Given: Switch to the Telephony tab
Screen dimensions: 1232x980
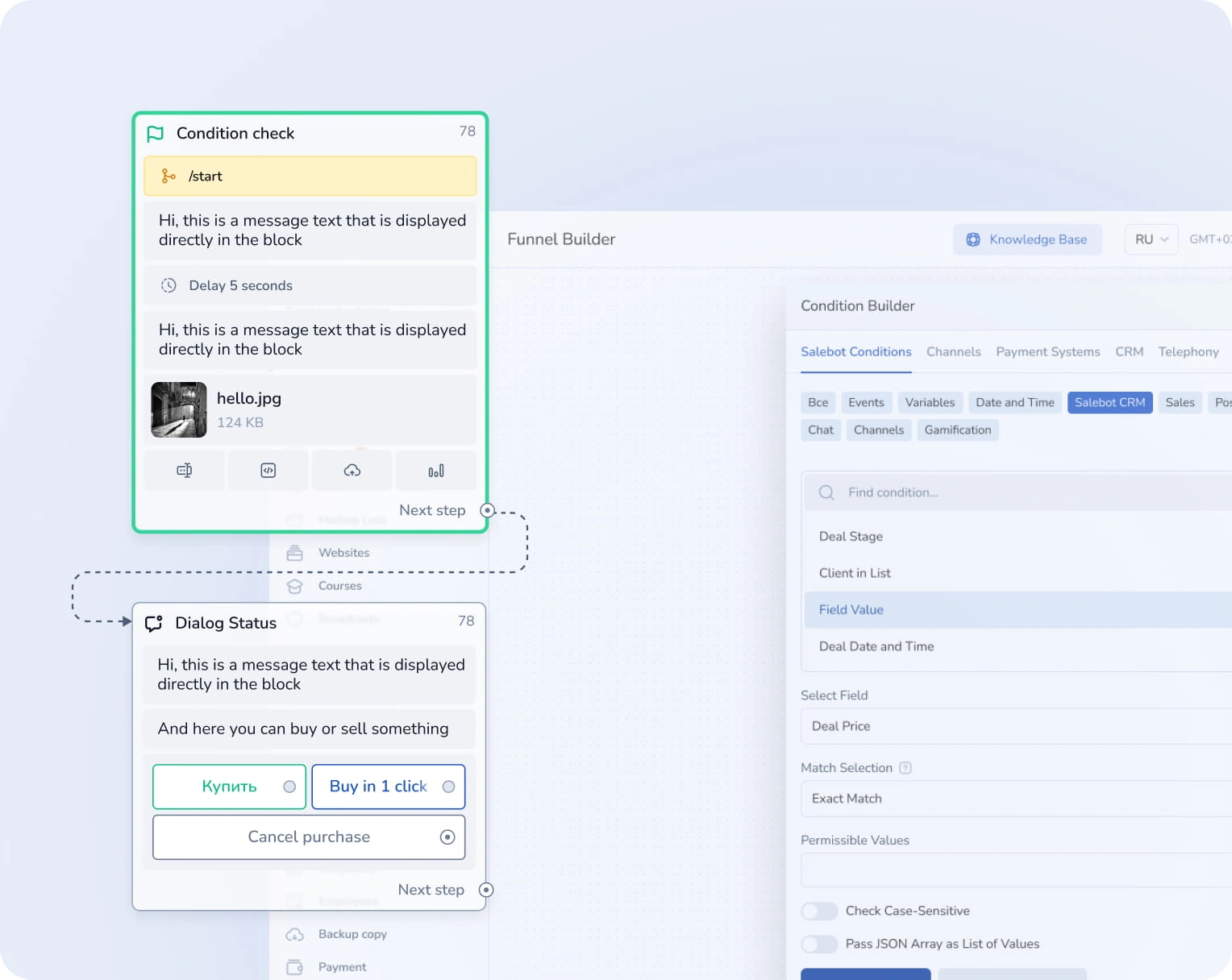Looking at the screenshot, I should (x=1188, y=351).
